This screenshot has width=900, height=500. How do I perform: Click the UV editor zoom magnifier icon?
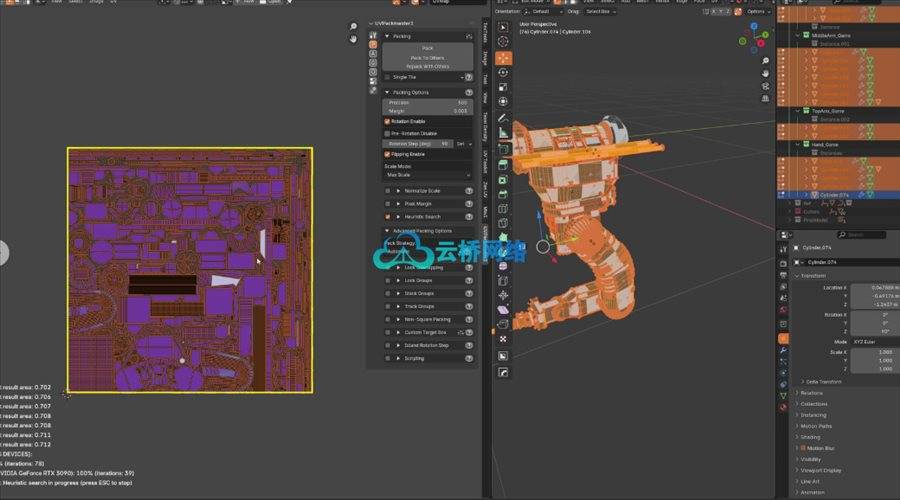(353, 26)
